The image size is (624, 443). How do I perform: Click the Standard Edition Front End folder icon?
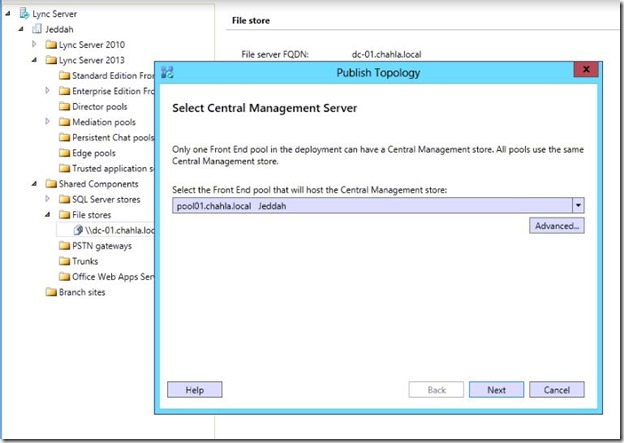point(64,75)
